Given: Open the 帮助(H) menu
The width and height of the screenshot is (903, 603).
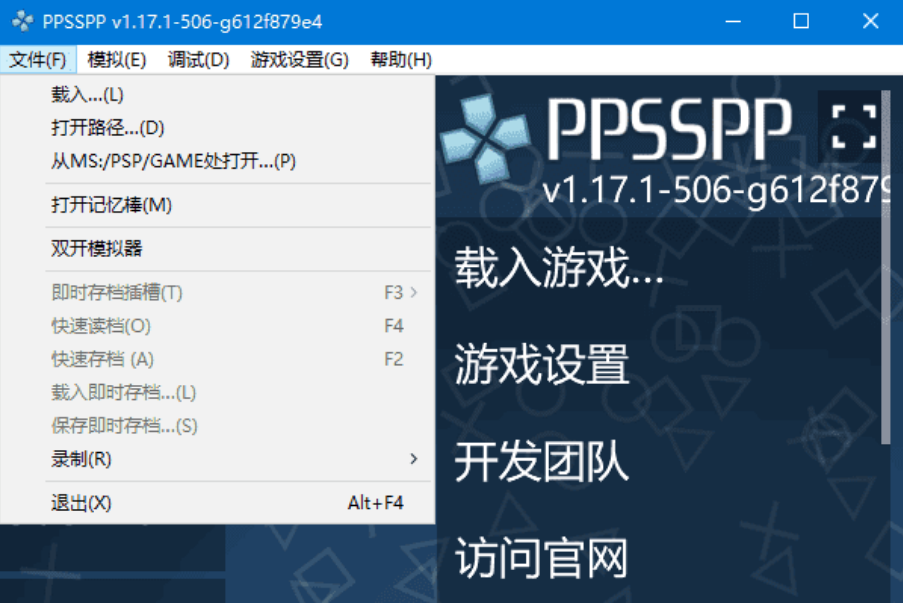Looking at the screenshot, I should (400, 59).
